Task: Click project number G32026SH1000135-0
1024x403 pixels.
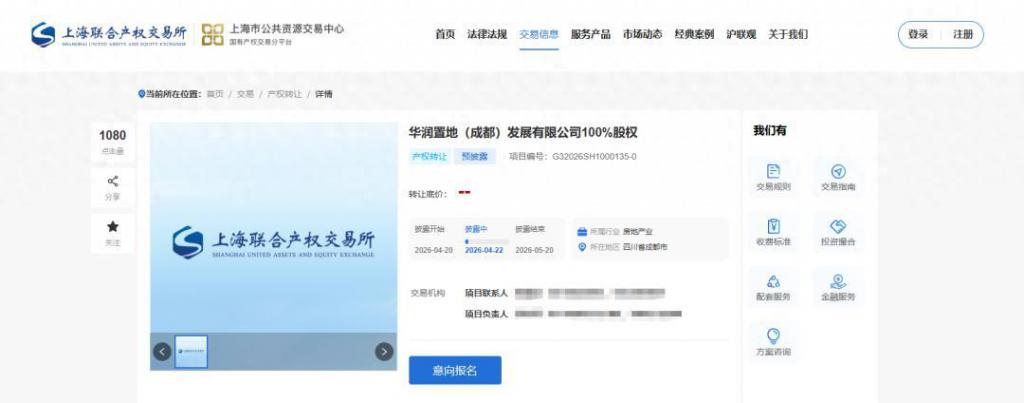Action: point(594,157)
